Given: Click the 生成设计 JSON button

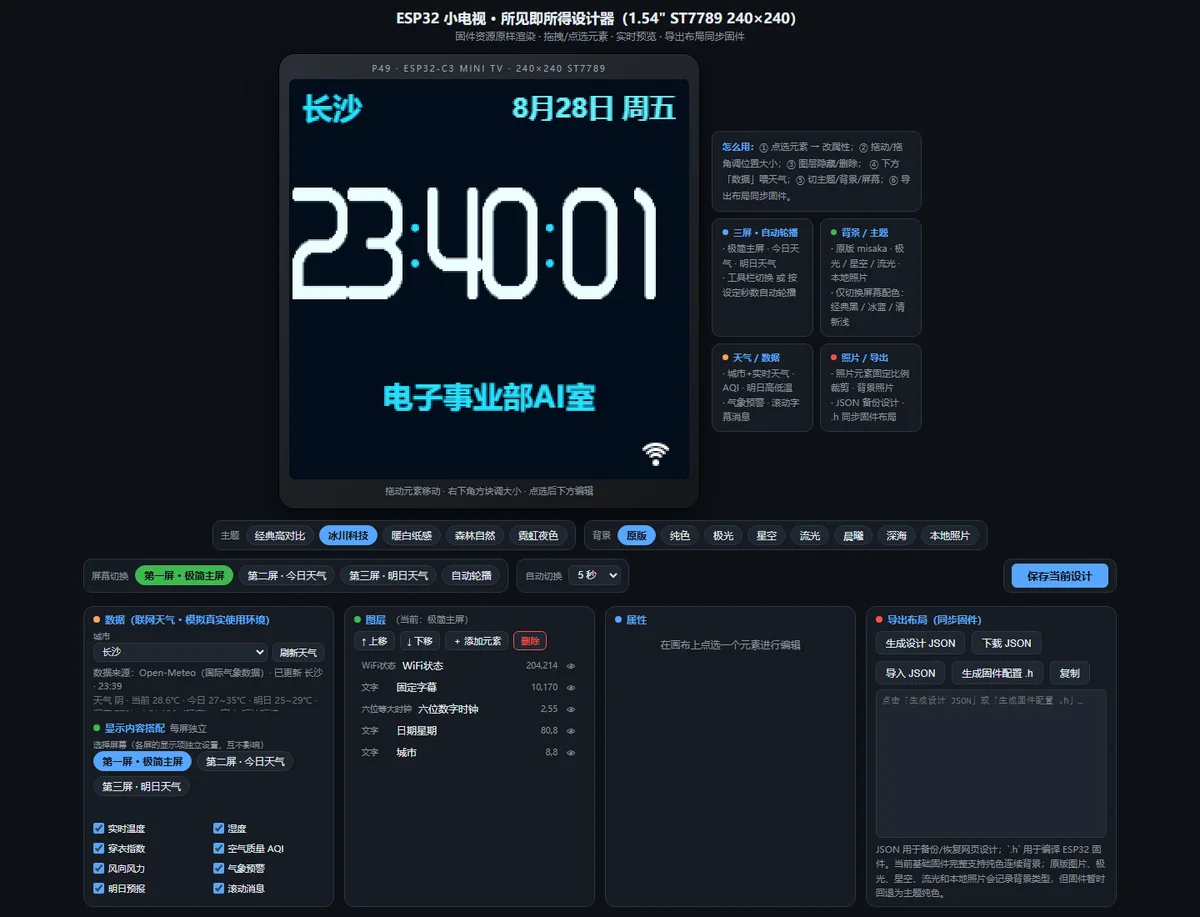Looking at the screenshot, I should tap(920, 643).
